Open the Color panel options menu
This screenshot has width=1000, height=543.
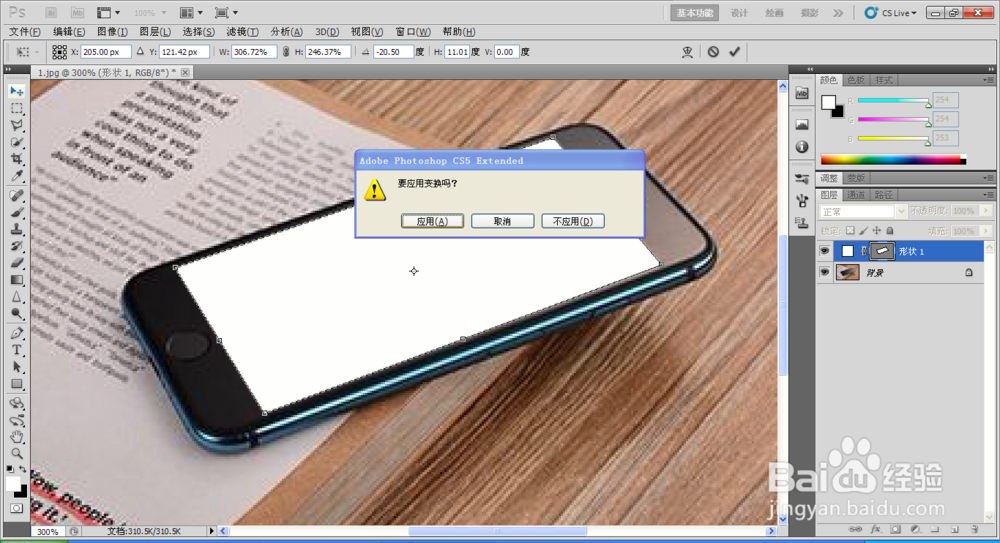[x=987, y=80]
